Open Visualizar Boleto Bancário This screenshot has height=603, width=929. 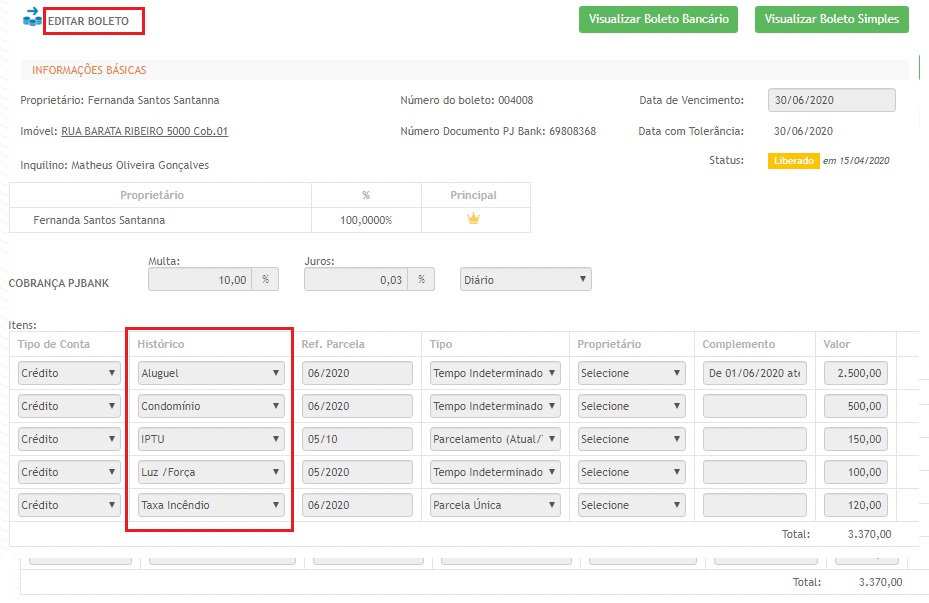click(x=658, y=19)
